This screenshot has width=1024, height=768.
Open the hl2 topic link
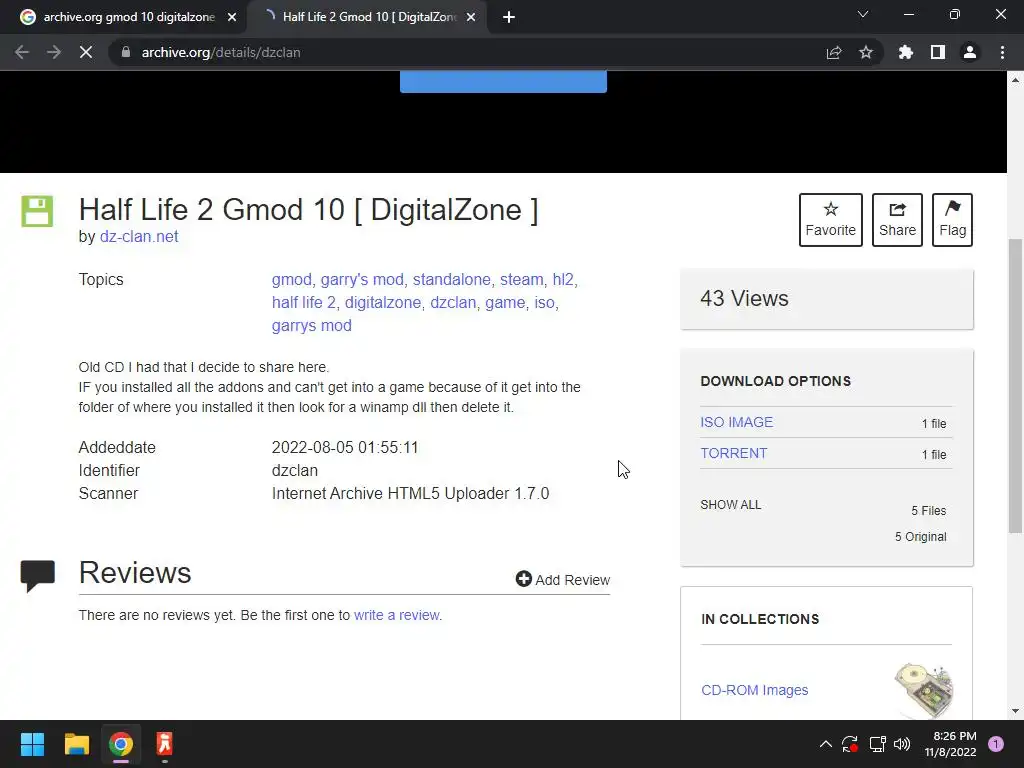click(563, 280)
